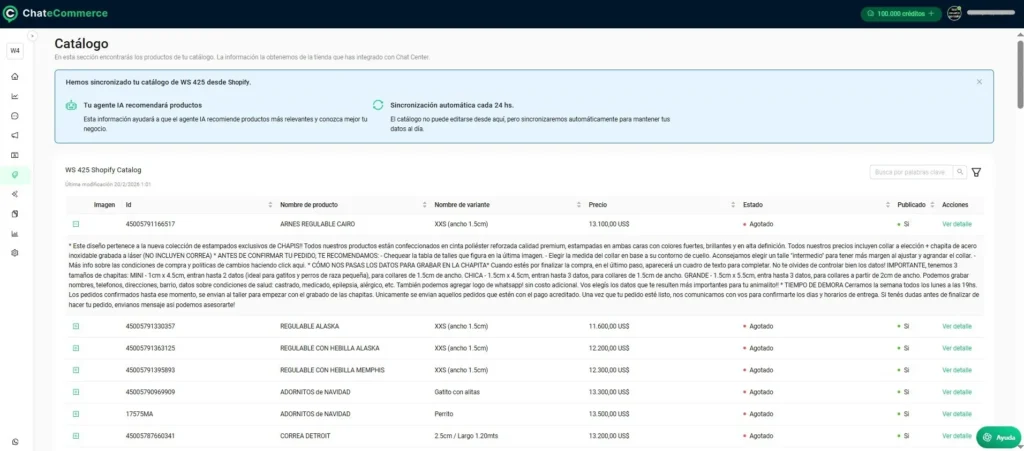Select the id 45005787660341 cell

pos(150,435)
